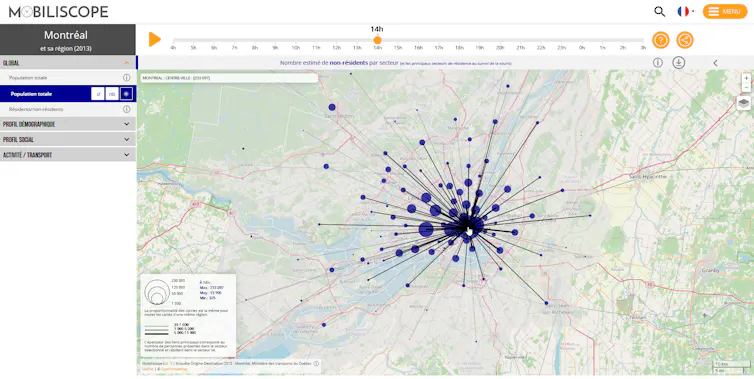Switch to density 'd' map mode
Screen dimensions: 754x379
tap(98, 94)
